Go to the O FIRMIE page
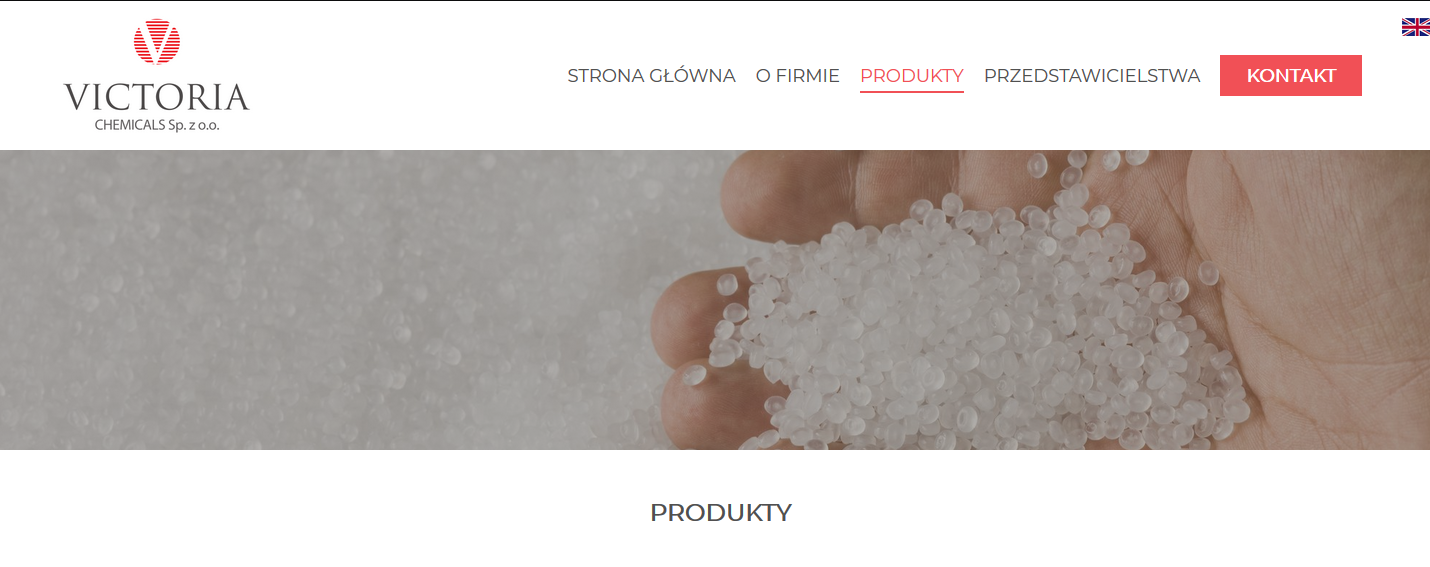The height and width of the screenshot is (567, 1430). click(x=797, y=76)
